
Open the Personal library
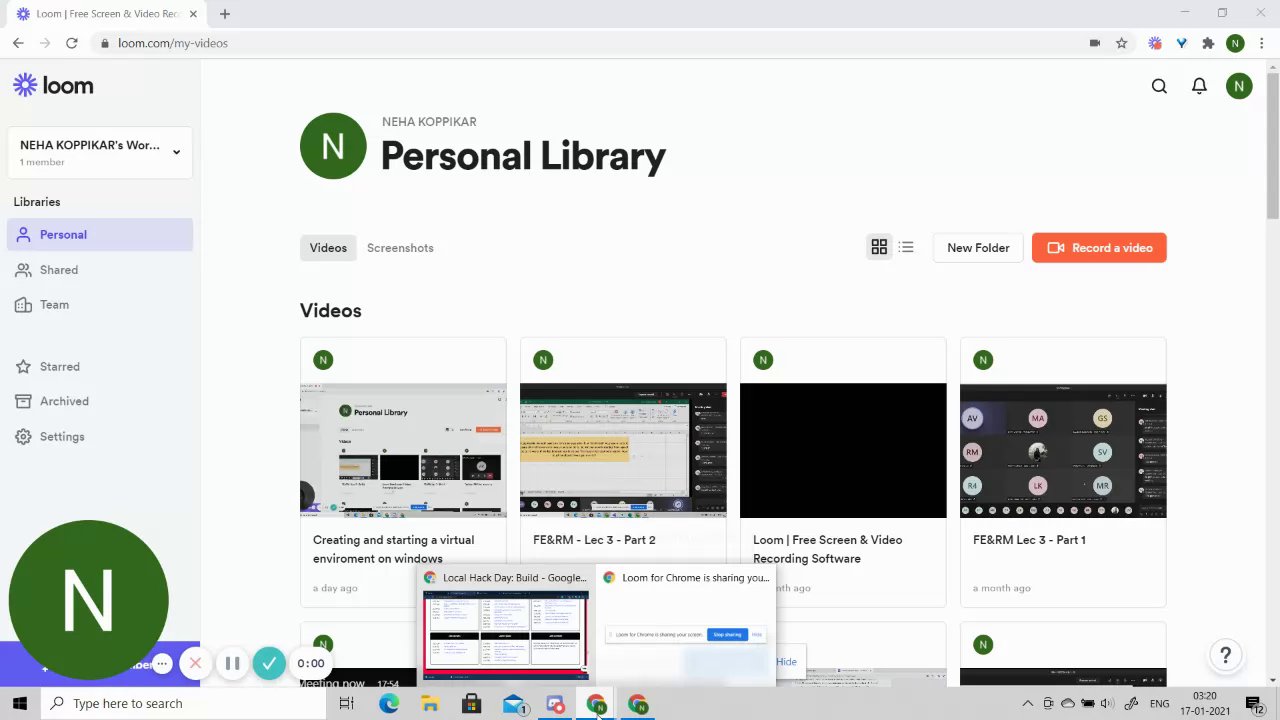tap(100, 234)
